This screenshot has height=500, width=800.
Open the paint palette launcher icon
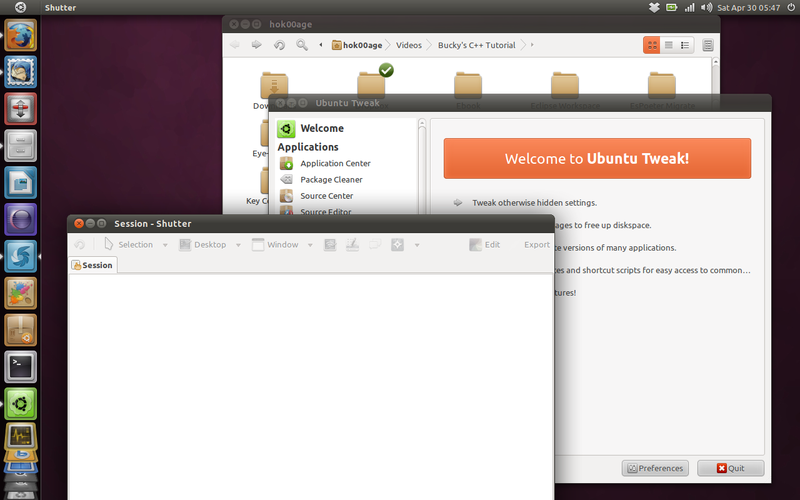[20, 293]
